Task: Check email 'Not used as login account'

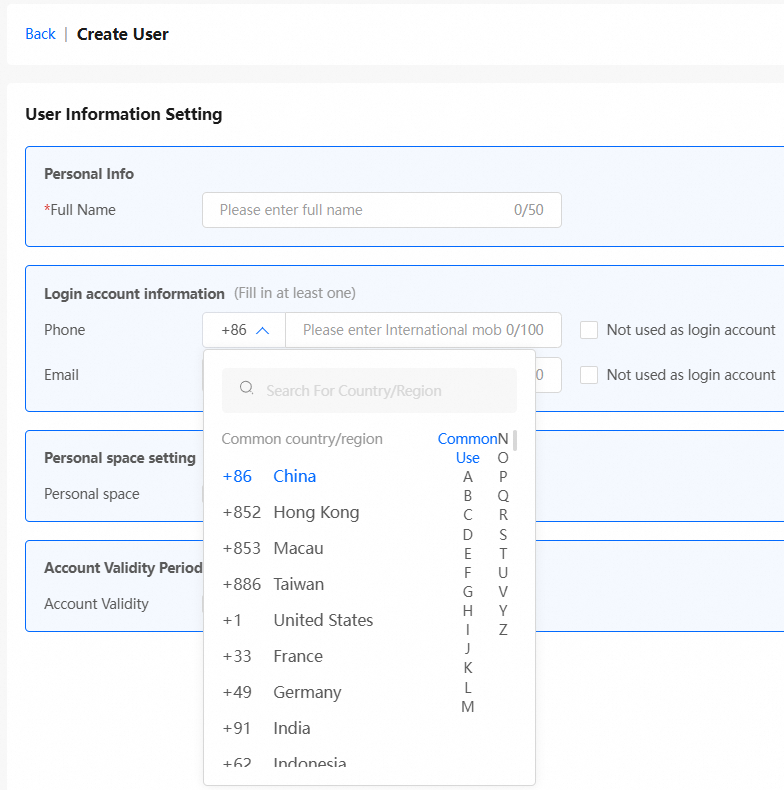Action: point(589,375)
